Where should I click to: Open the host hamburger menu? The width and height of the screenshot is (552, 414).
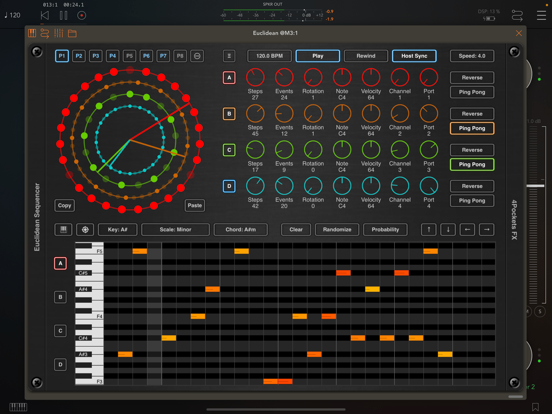point(541,15)
